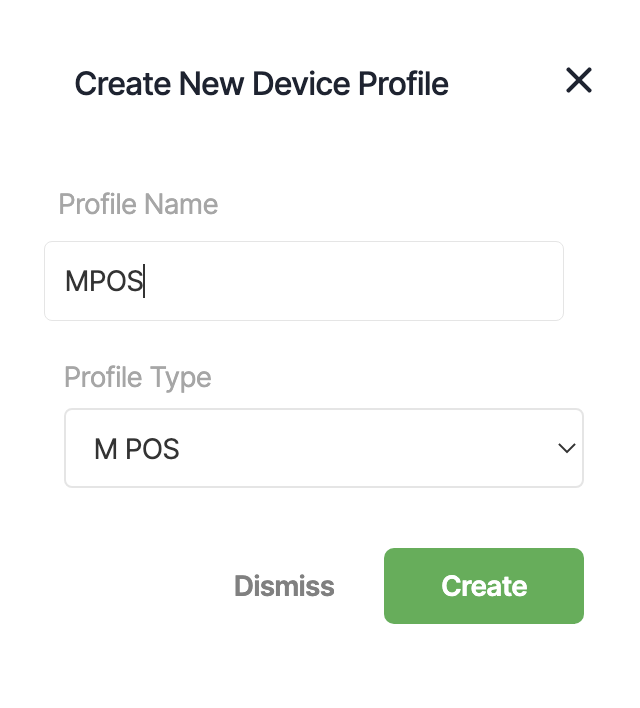This screenshot has height=708, width=640.
Task: Click the Profile Name label
Action: click(x=138, y=204)
